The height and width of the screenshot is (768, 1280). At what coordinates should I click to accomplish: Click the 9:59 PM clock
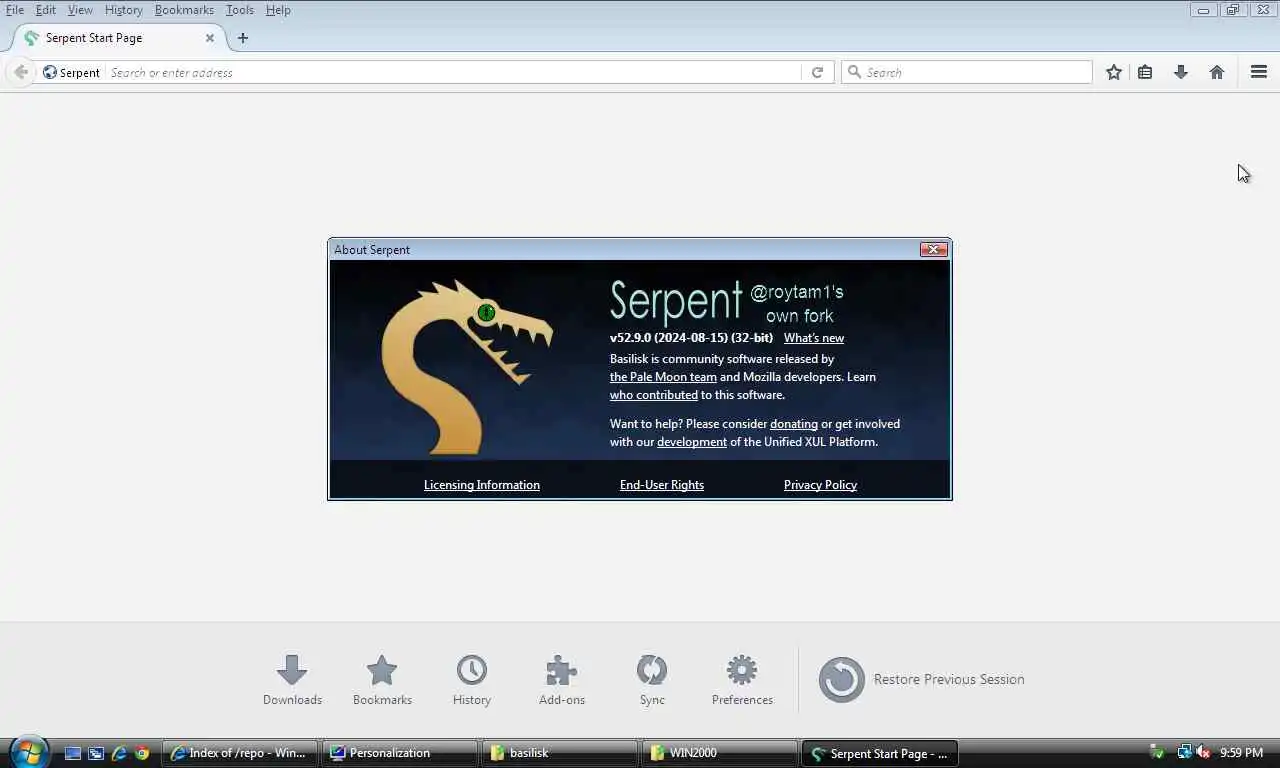pos(1241,753)
